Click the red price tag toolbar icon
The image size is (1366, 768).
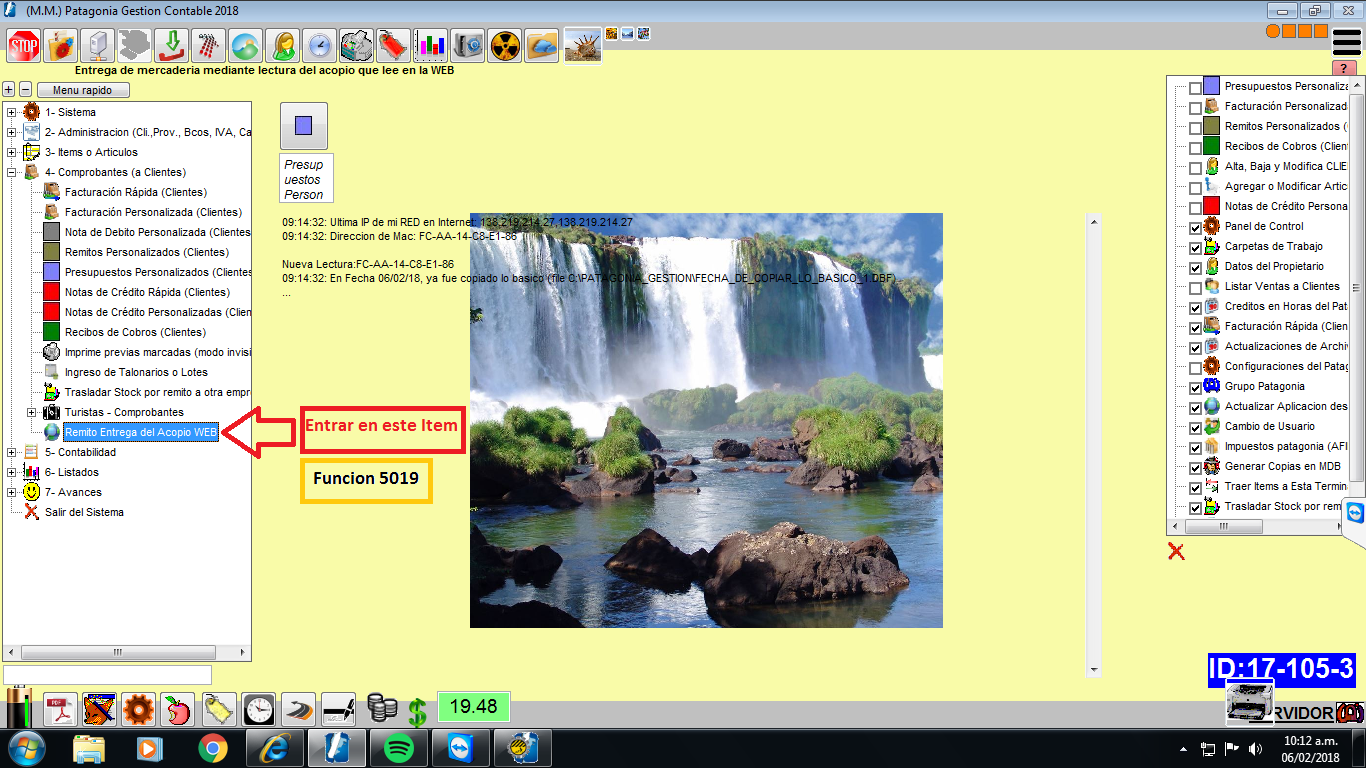(394, 46)
